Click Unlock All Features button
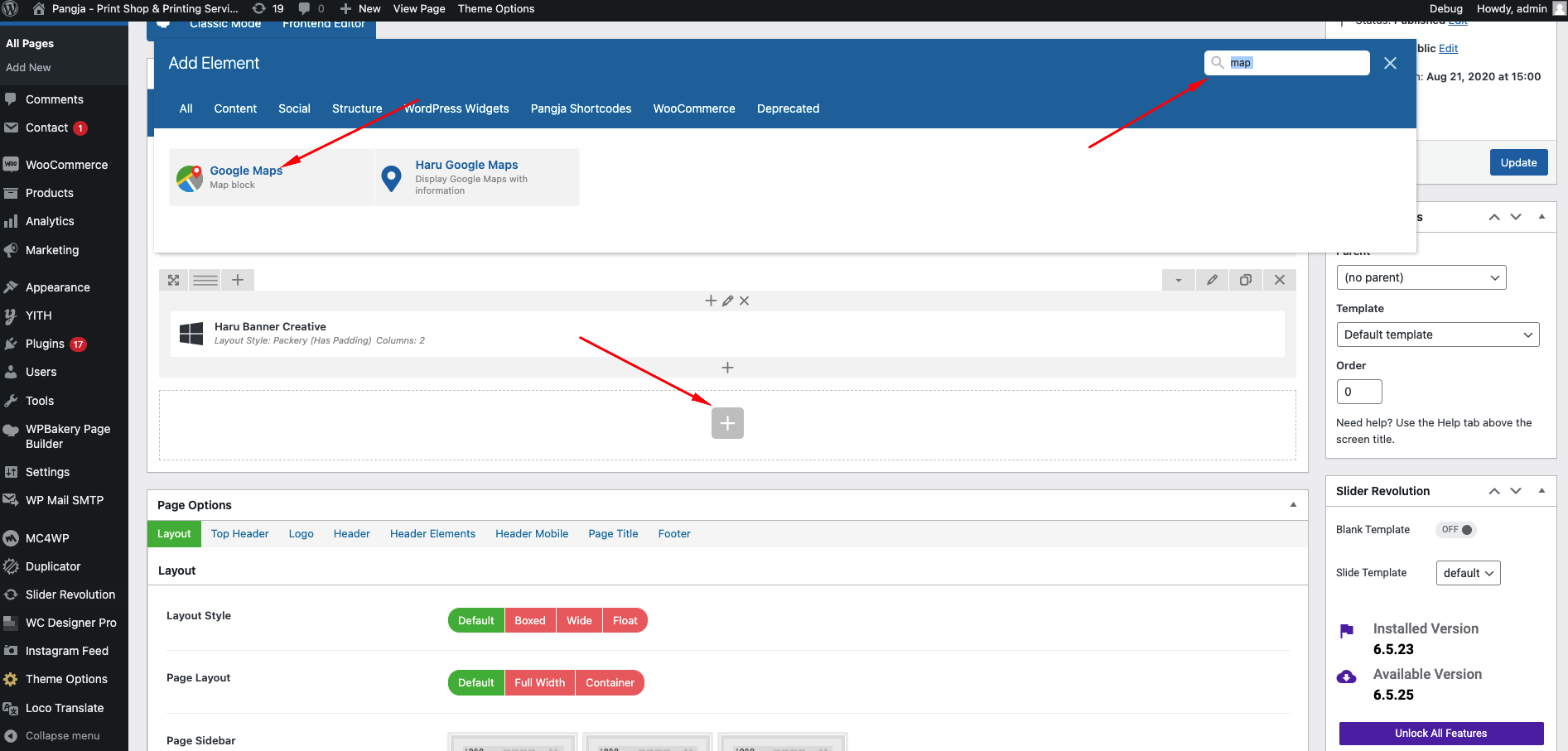 (x=1441, y=734)
